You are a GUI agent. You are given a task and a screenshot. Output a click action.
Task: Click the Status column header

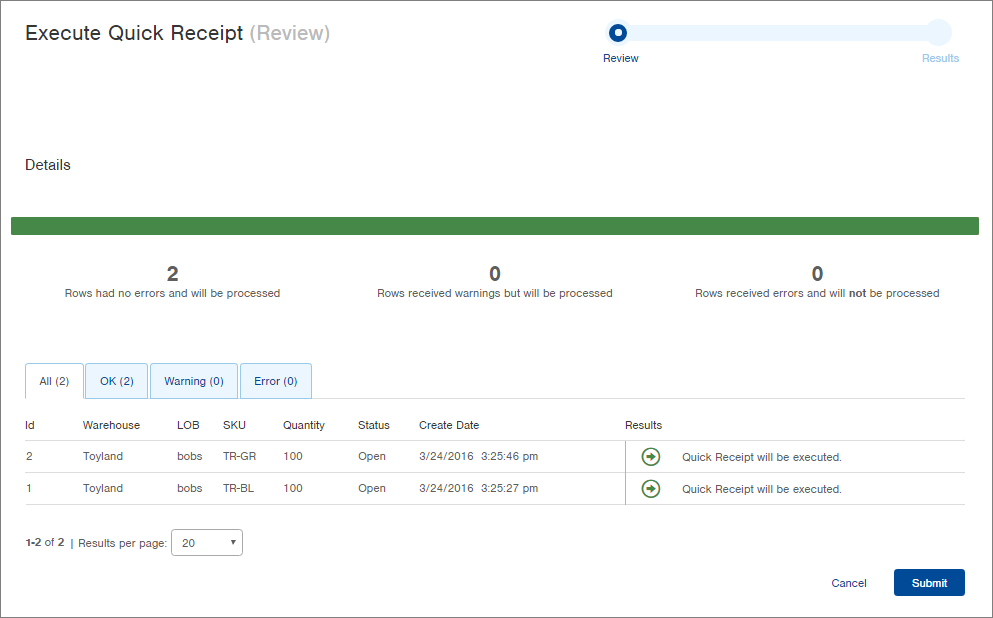pyautogui.click(x=374, y=426)
